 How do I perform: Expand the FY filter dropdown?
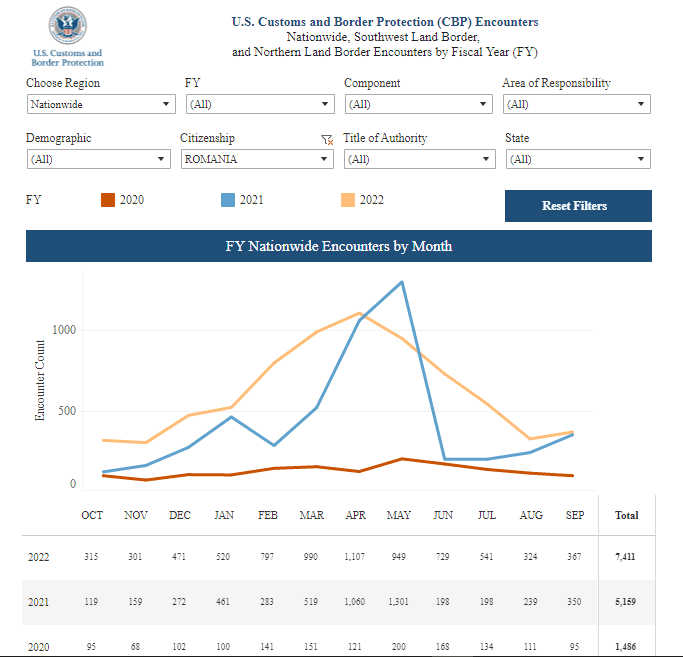[x=259, y=104]
